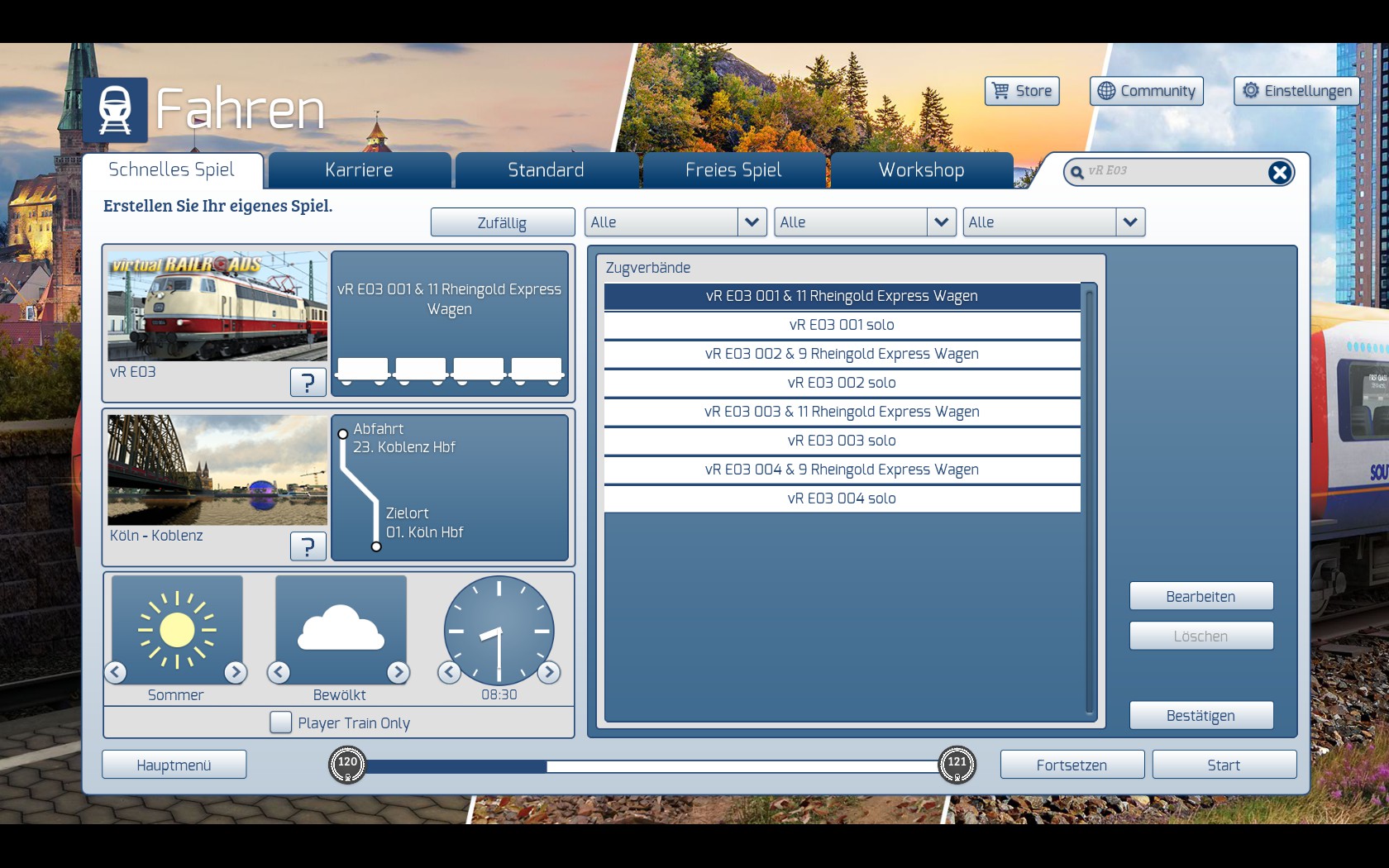
Task: Switch to the previous season with the left arrow
Action: 116,672
